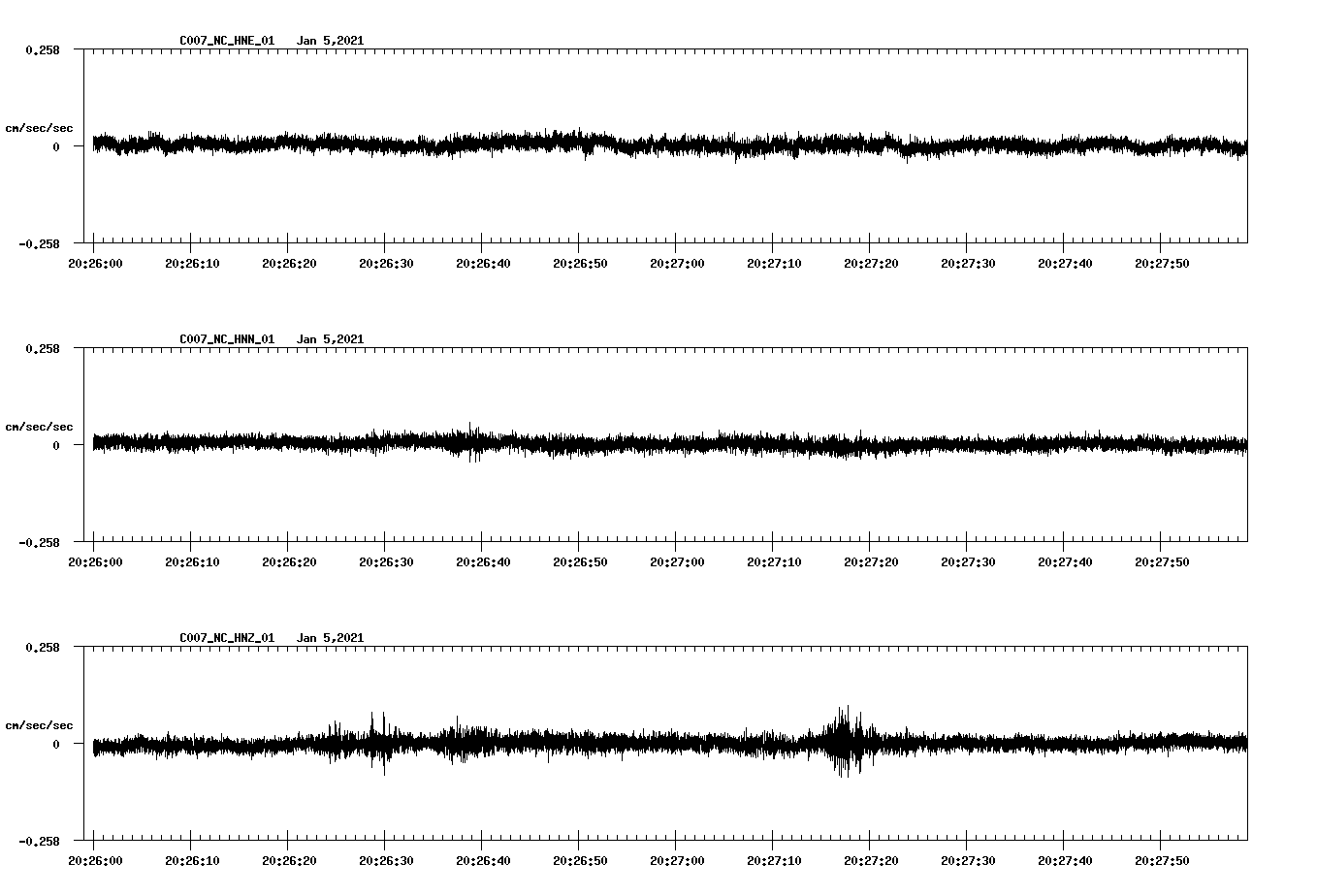Select the C007_NC_HNN_01 channel label
The width and height of the screenshot is (1317, 896).
(225, 338)
